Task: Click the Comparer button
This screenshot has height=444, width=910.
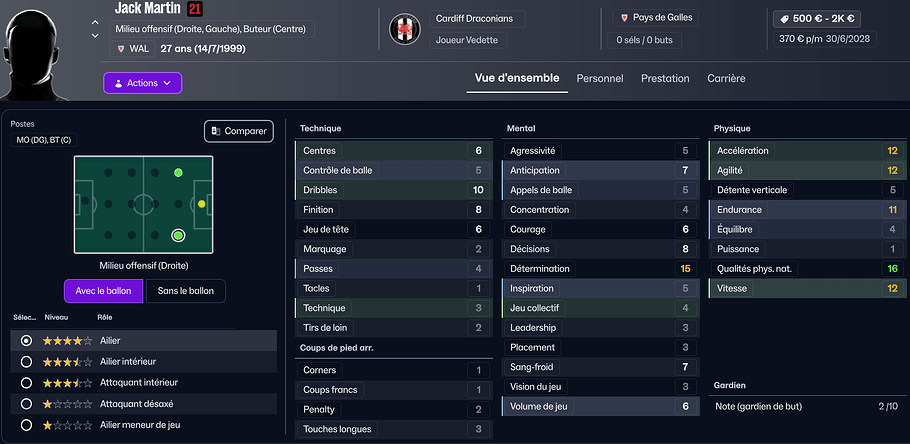Action: (239, 131)
